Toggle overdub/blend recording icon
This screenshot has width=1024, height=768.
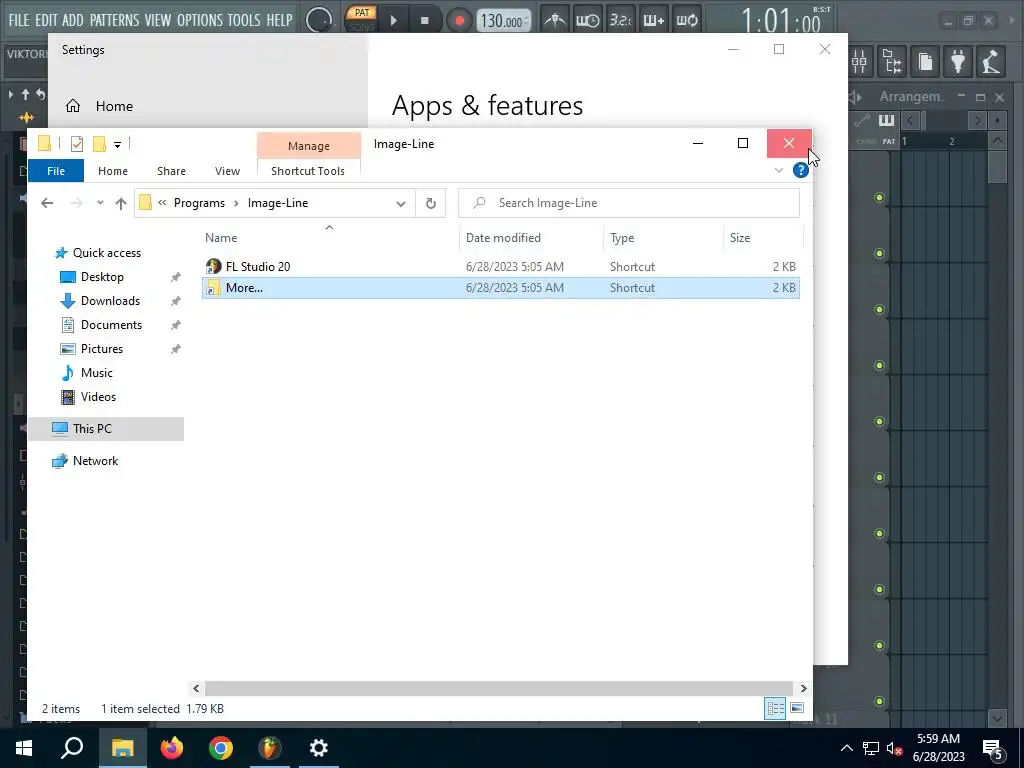coord(653,20)
